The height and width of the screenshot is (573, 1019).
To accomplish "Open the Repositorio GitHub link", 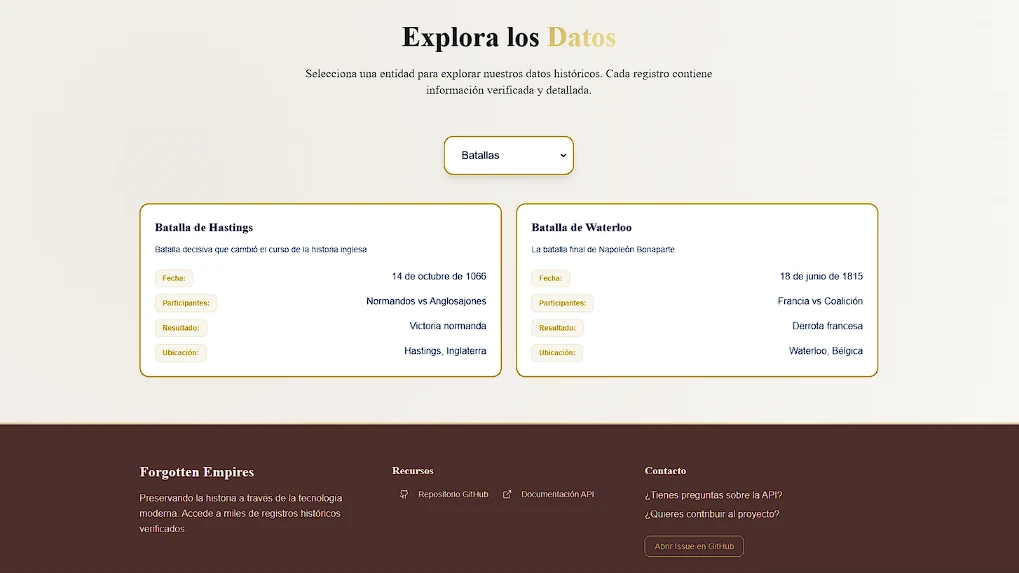I will pos(453,494).
